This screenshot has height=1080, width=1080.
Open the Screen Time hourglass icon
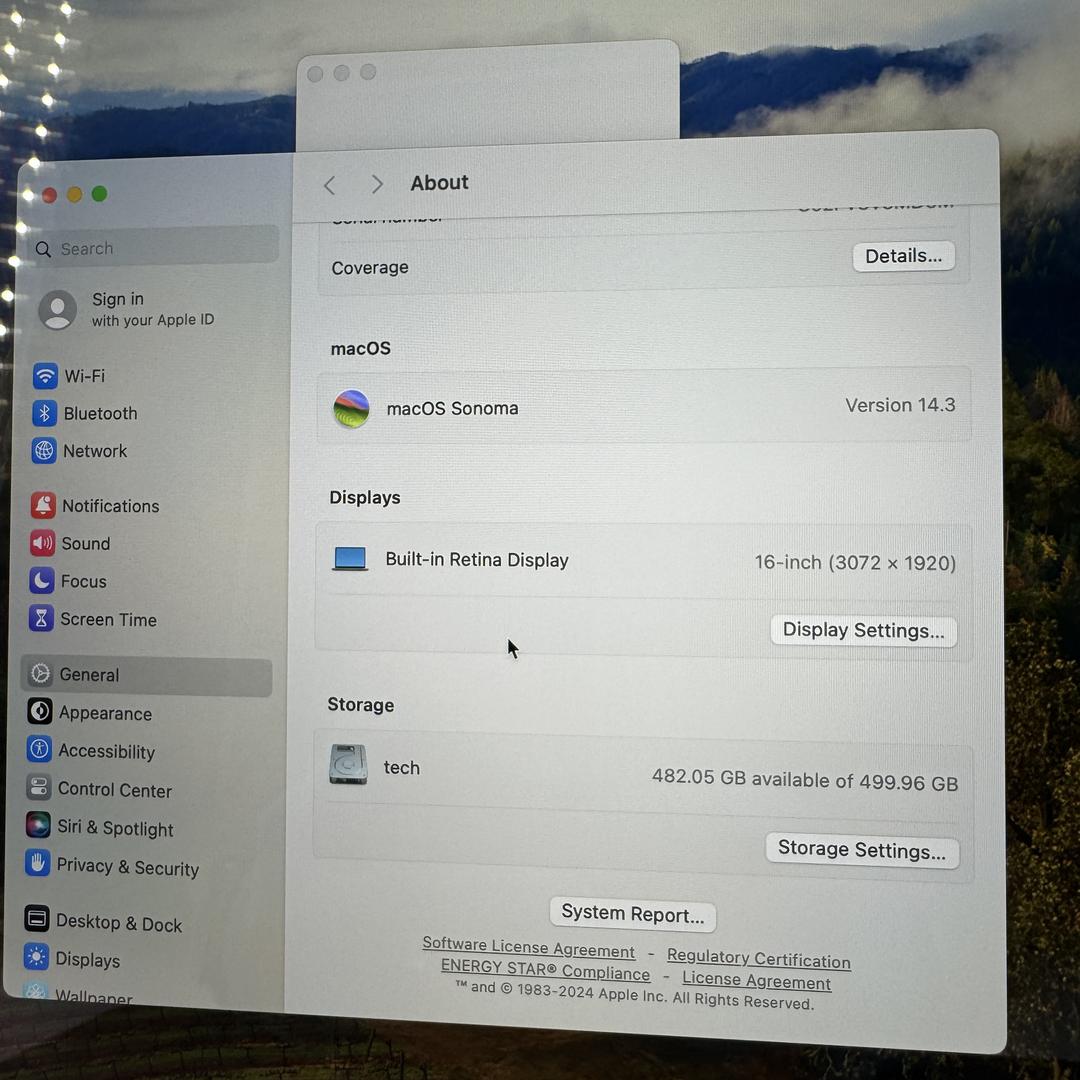pos(41,619)
